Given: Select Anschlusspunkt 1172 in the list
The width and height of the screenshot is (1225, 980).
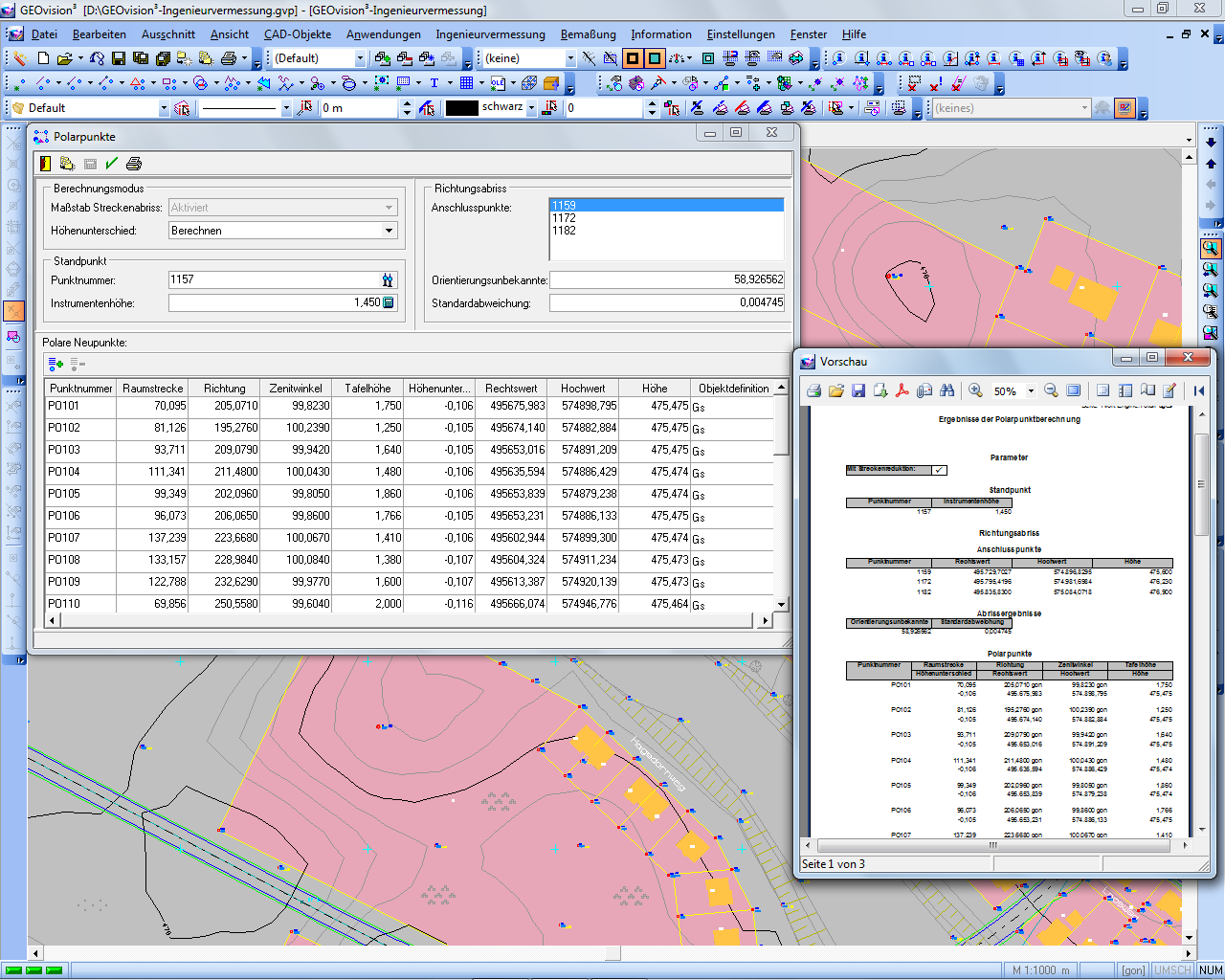Looking at the screenshot, I should [x=666, y=218].
